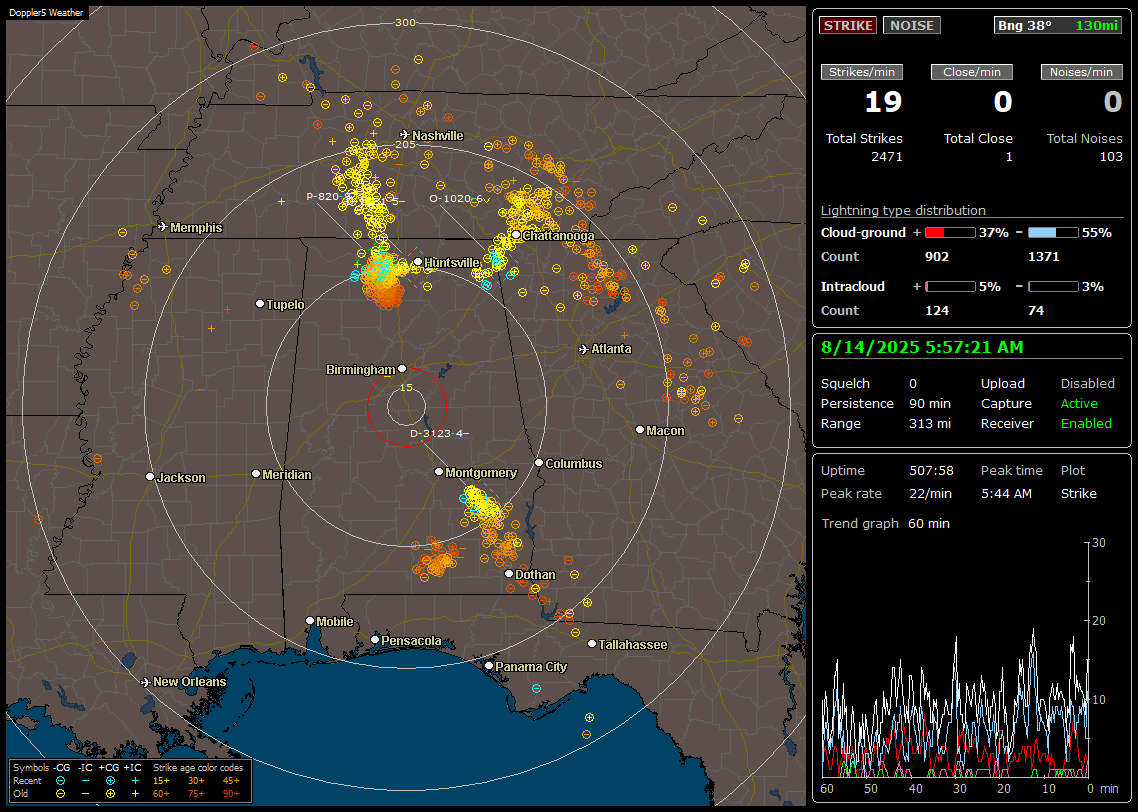Click the Total Strikes count 2471
This screenshot has height=812, width=1138.
tap(887, 157)
